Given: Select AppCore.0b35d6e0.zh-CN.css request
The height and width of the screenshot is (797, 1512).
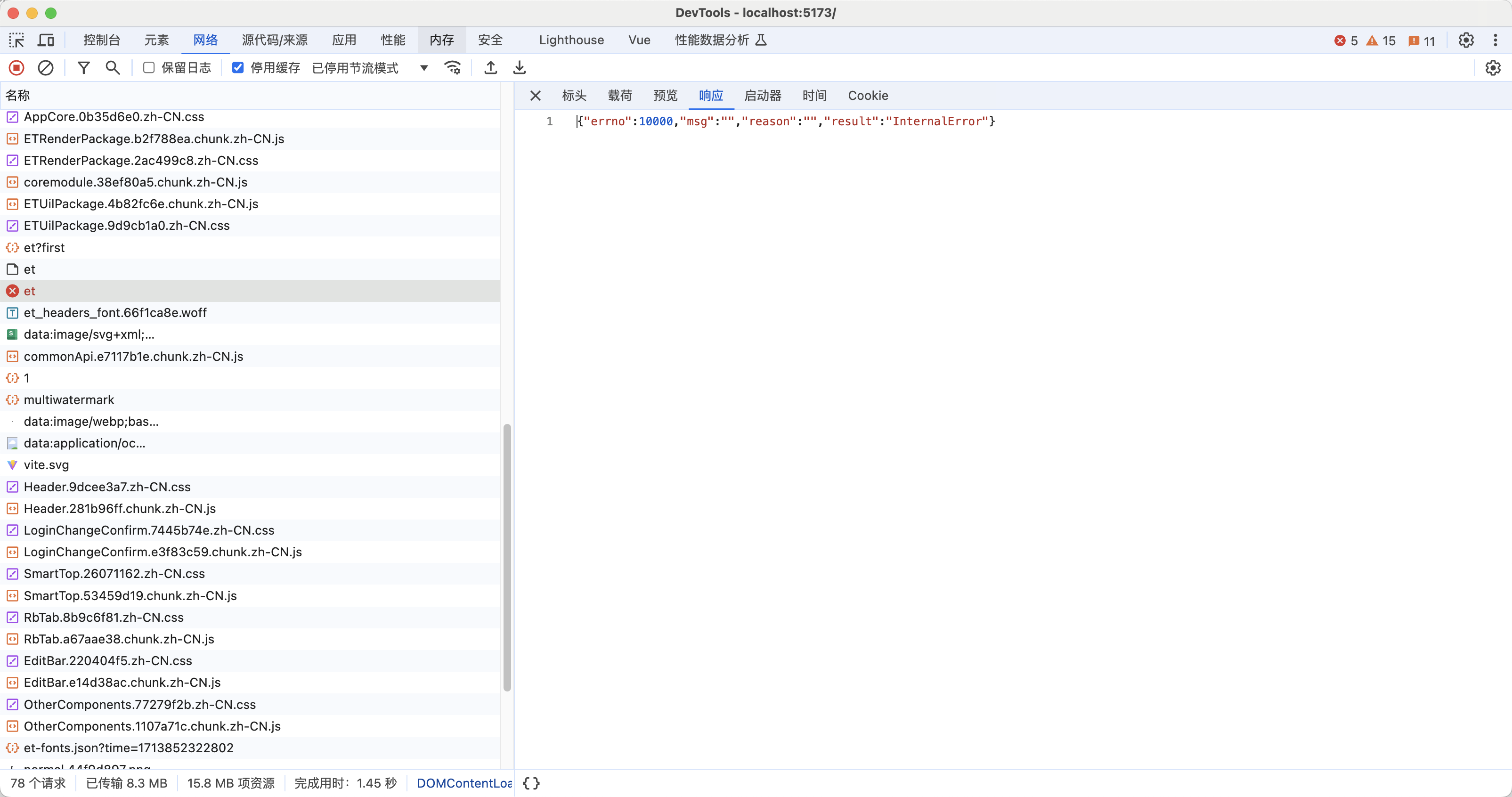Looking at the screenshot, I should (x=250, y=117).
